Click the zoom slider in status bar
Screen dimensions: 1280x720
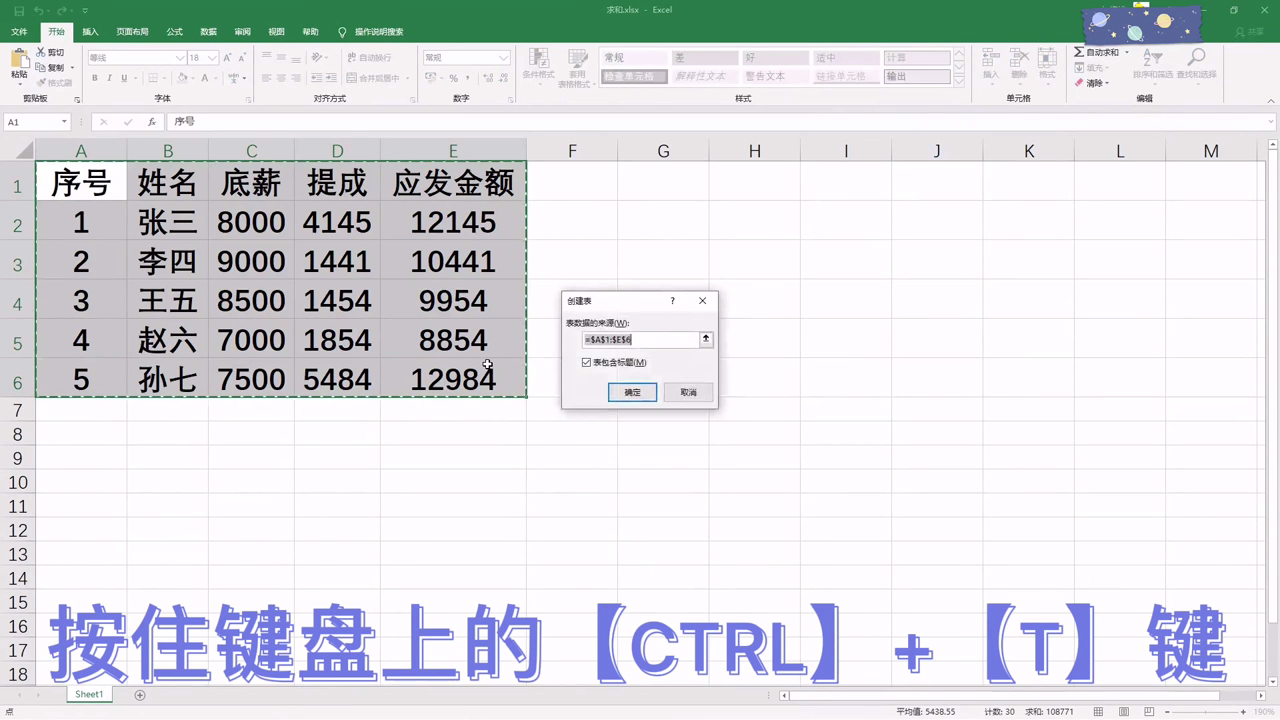(1206, 712)
